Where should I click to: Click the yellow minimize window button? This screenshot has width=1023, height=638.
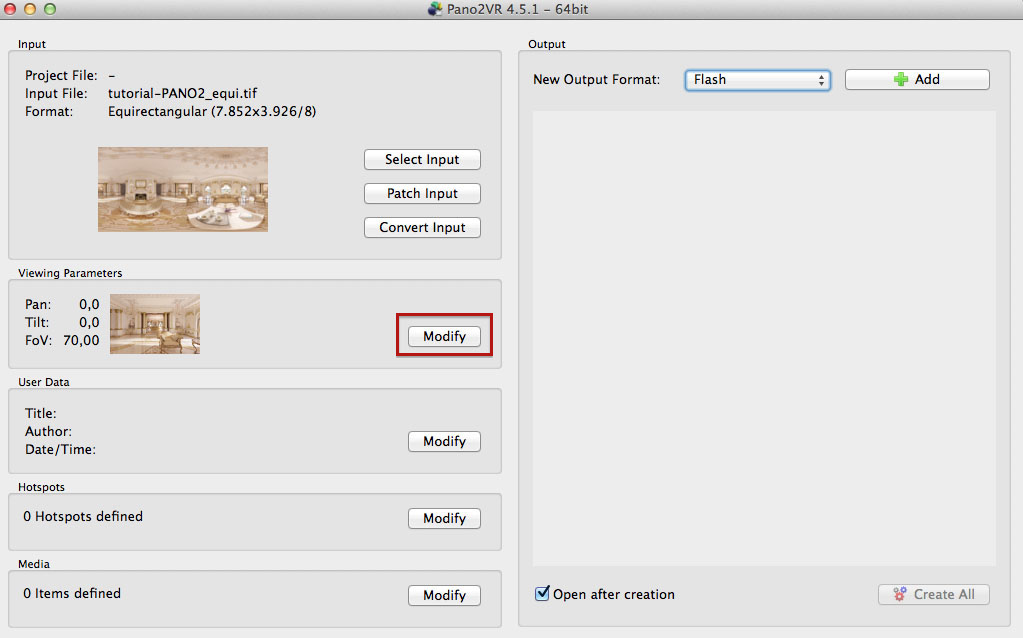click(x=30, y=9)
